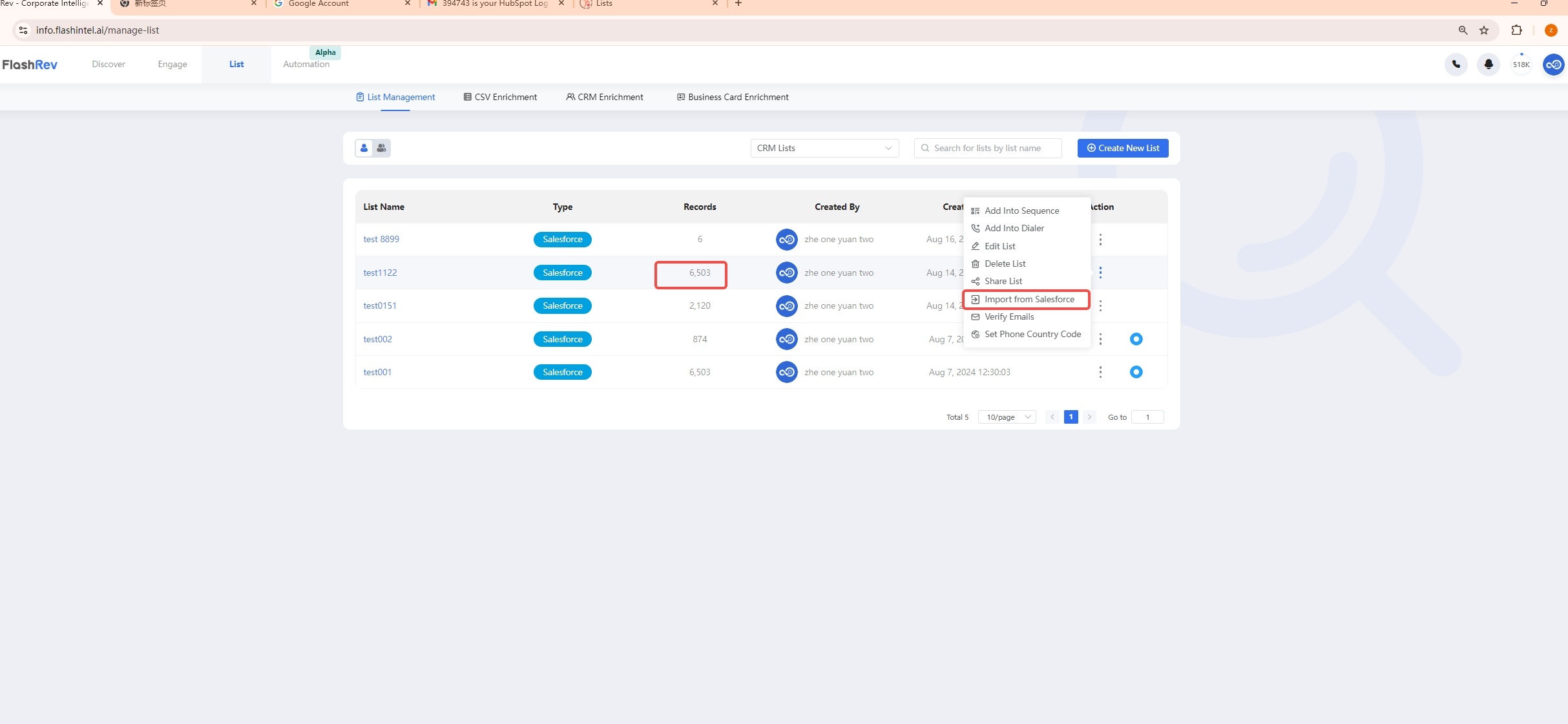Image resolution: width=1568 pixels, height=724 pixels.
Task: Switch to List Management tab
Action: click(395, 97)
